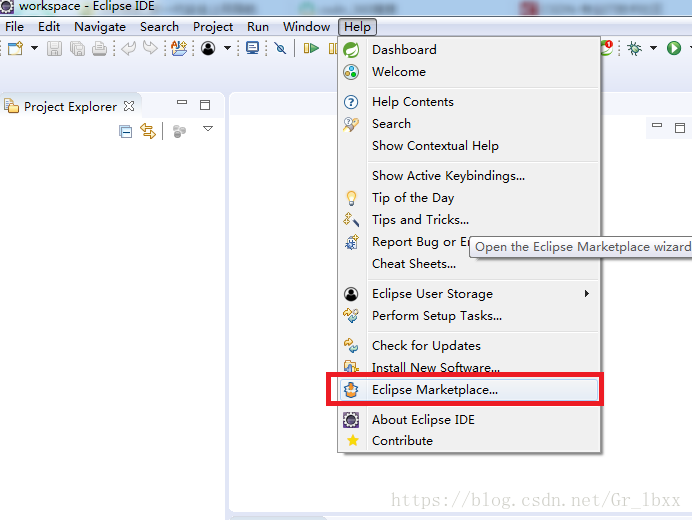Viewport: 692px width, 520px height.
Task: Open the Debug configurations dropdown arrow
Action: (x=653, y=48)
